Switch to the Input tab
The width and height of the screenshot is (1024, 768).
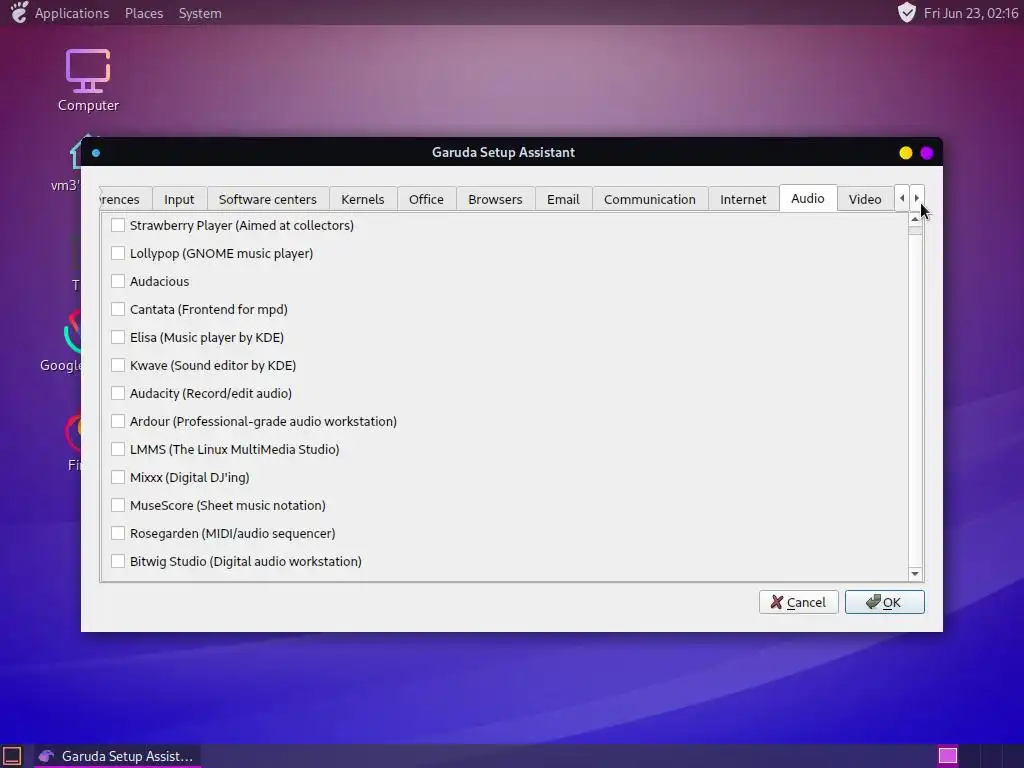(179, 199)
